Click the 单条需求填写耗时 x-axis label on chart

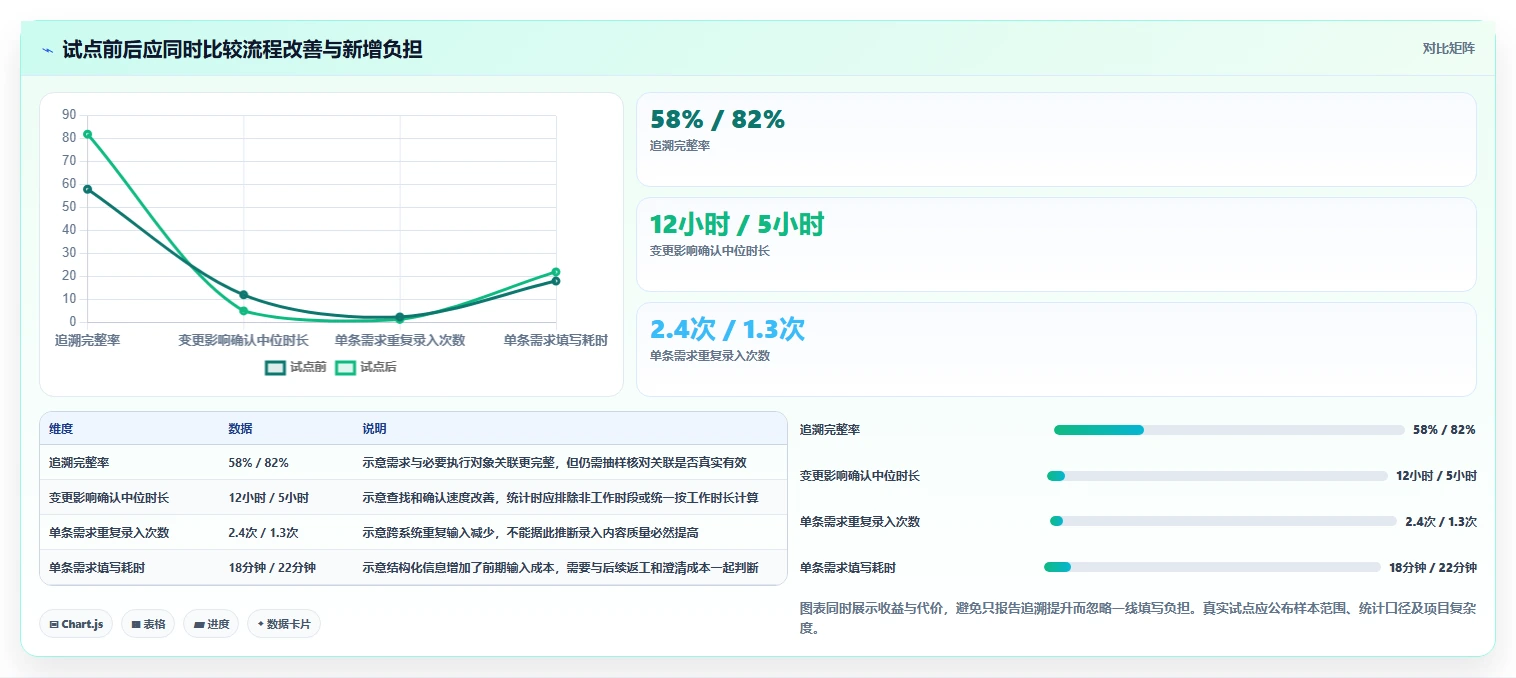pos(556,340)
